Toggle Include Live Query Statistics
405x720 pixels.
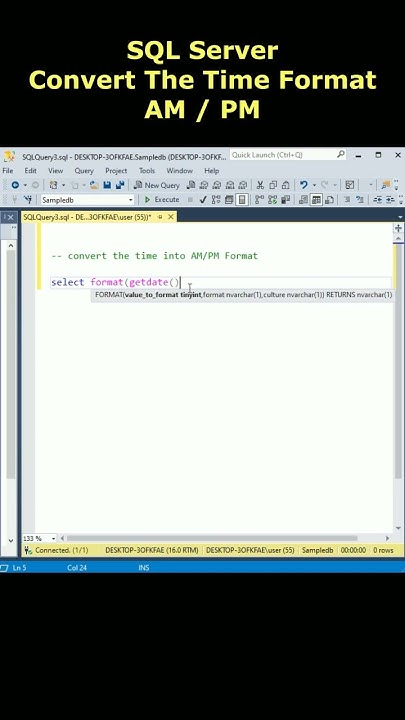pyautogui.click(x=273, y=199)
